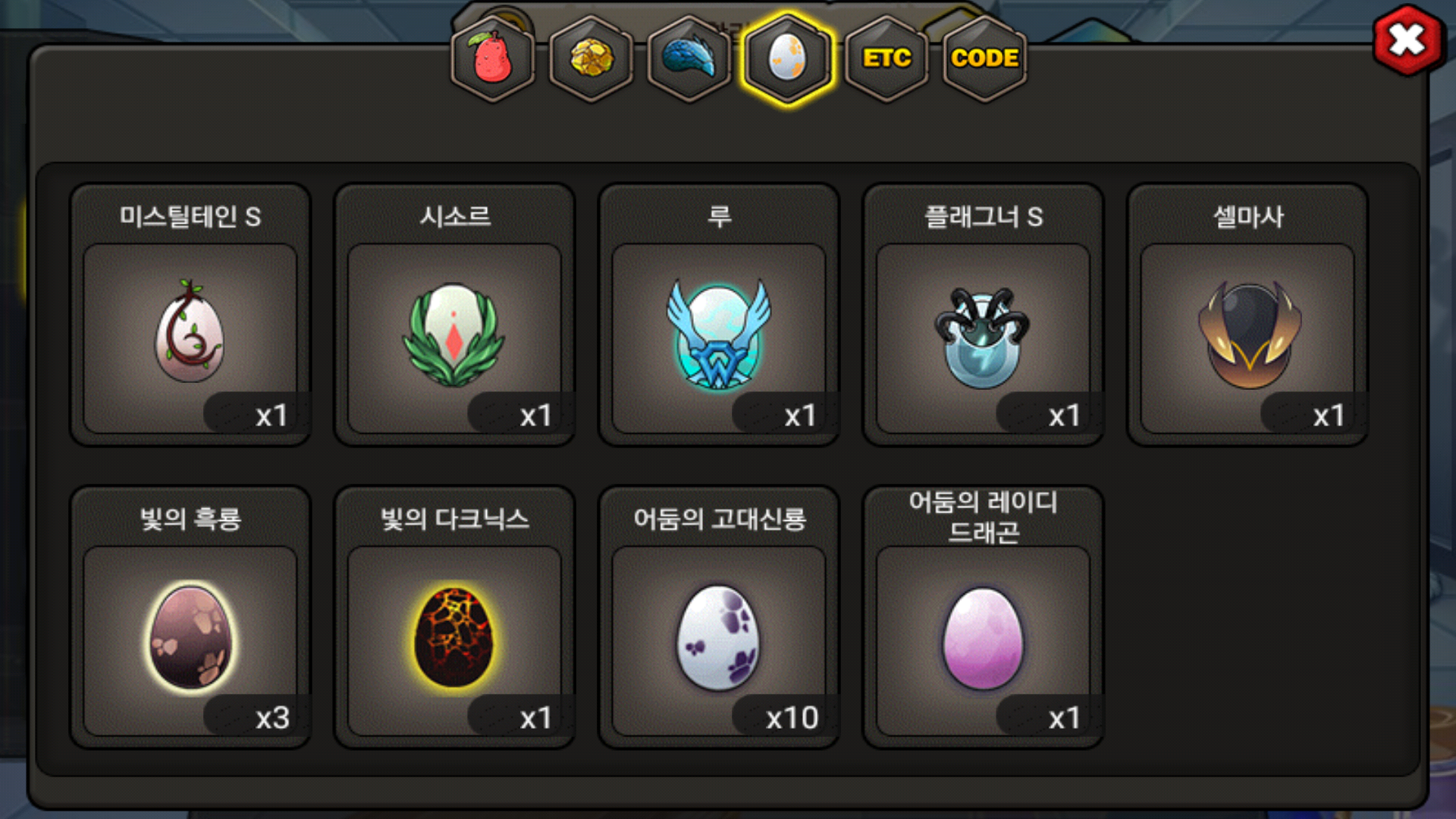Open the CODE tab
This screenshot has height=819, width=1456.
click(x=984, y=58)
